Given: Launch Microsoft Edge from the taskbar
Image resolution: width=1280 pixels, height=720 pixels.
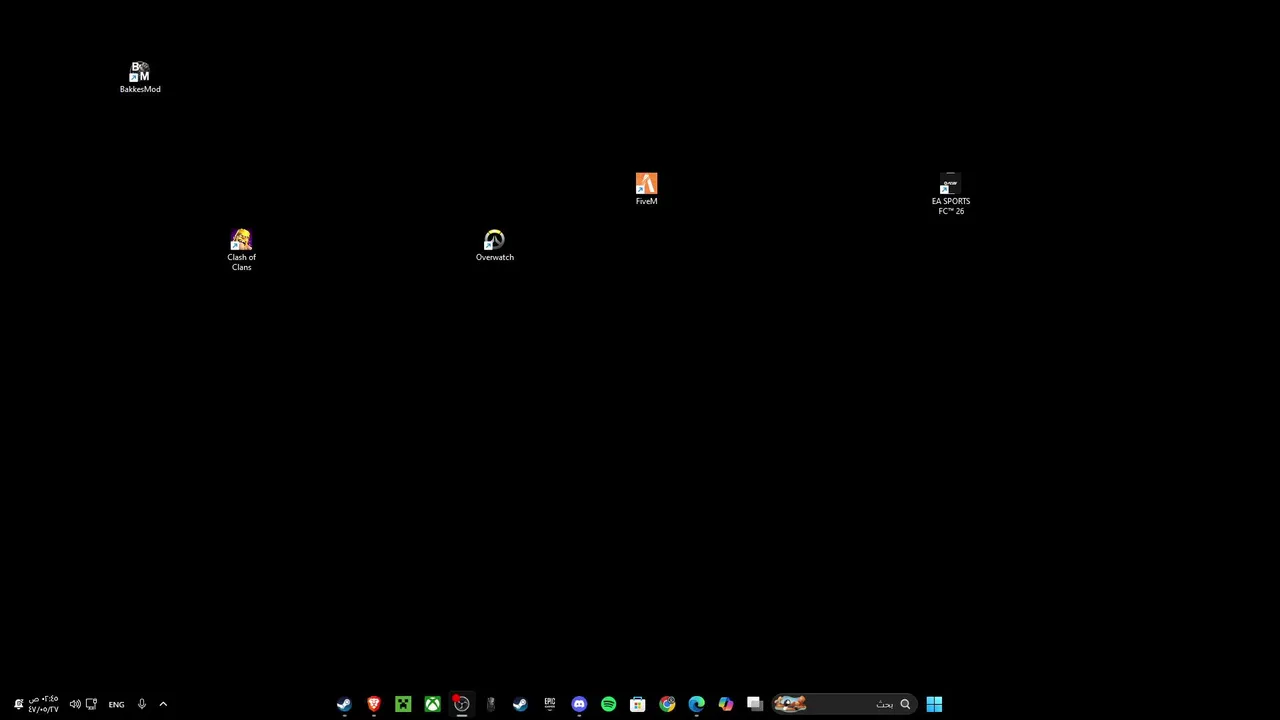Looking at the screenshot, I should pos(696,704).
